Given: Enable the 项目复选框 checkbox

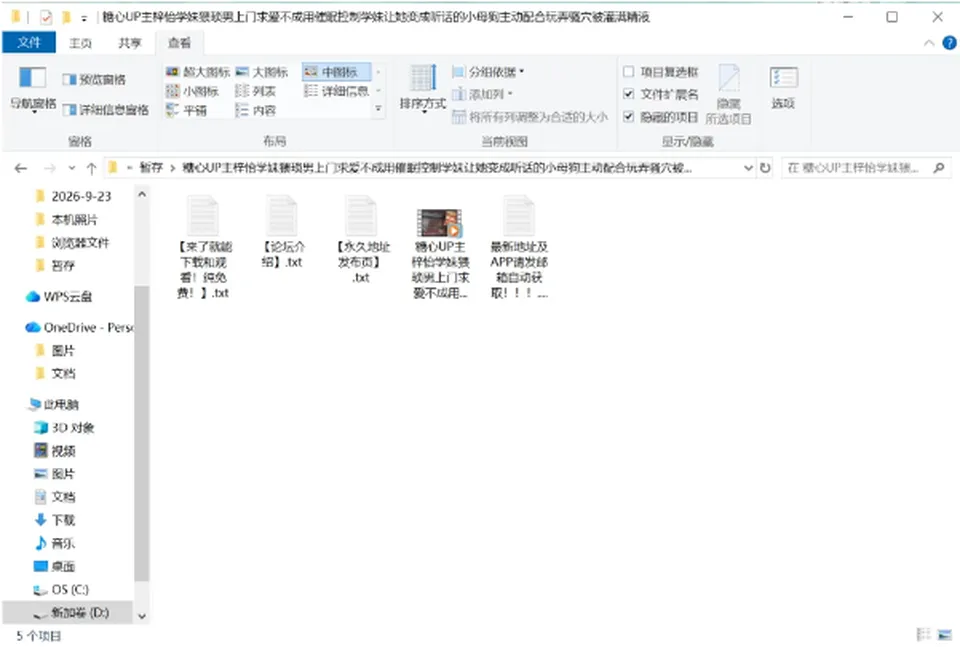Looking at the screenshot, I should 628,72.
